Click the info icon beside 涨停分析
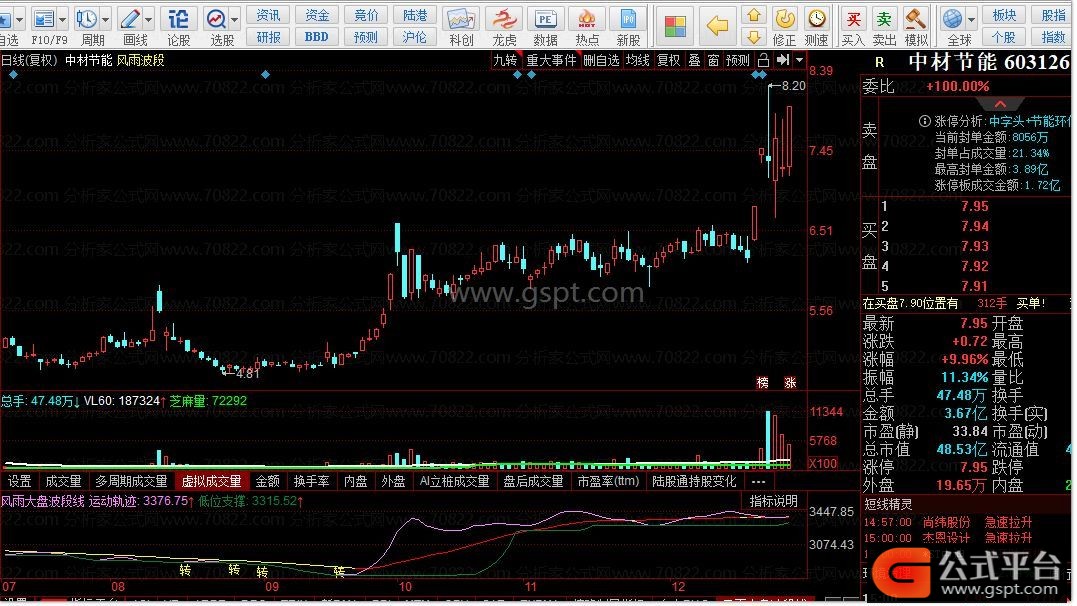 [x=925, y=121]
